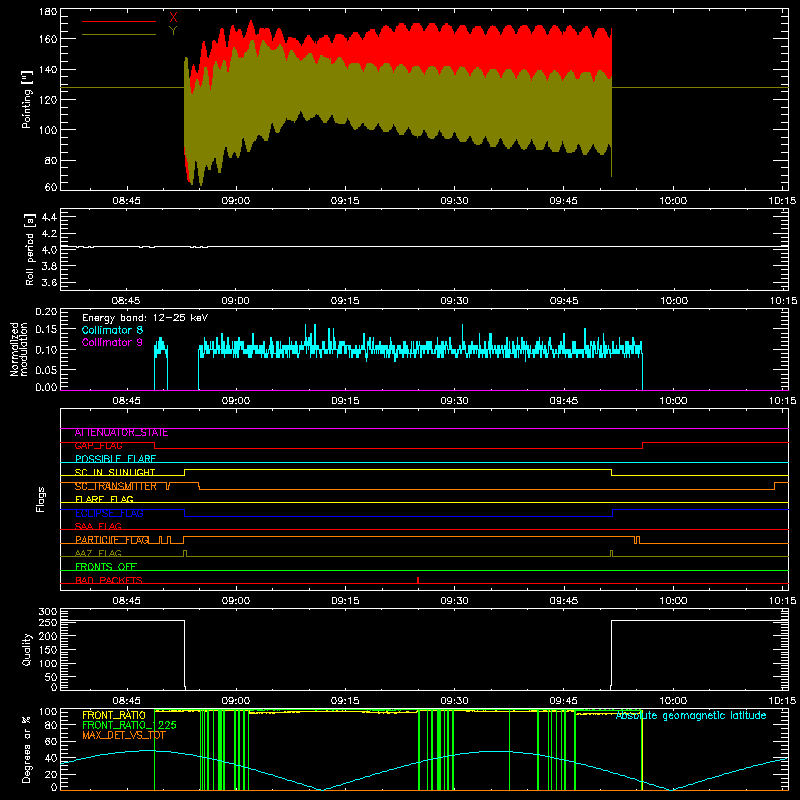Click the red X legend letter
This screenshot has width=800, height=800.
(x=173, y=18)
